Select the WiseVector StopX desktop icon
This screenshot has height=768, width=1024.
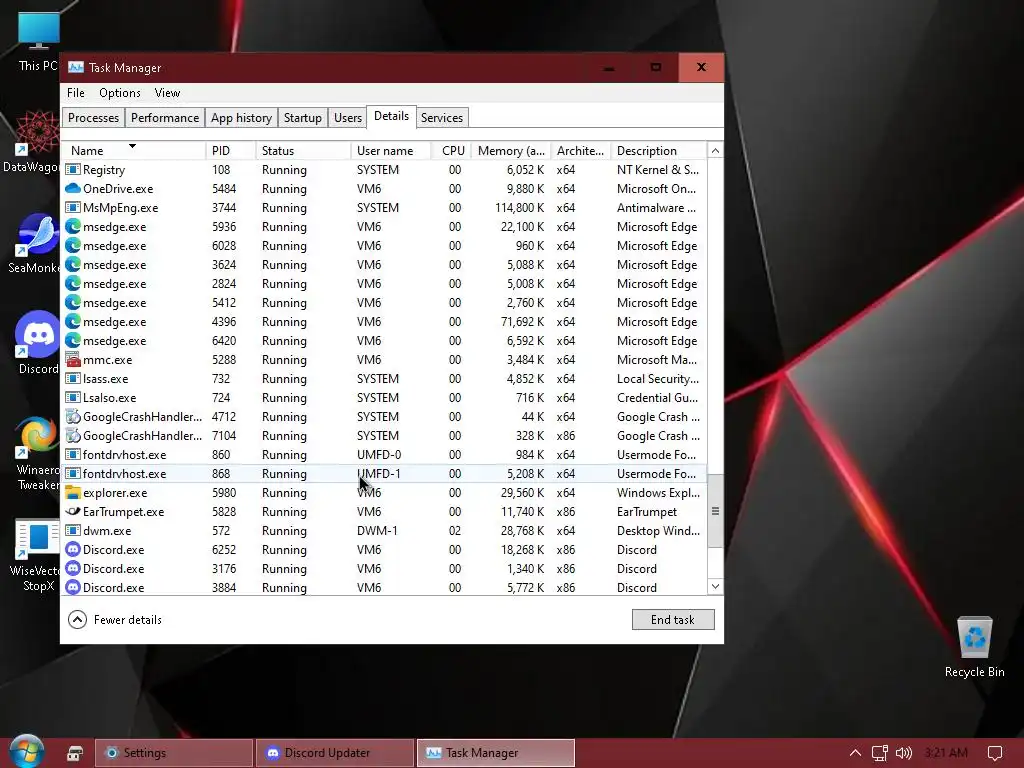[x=37, y=555]
